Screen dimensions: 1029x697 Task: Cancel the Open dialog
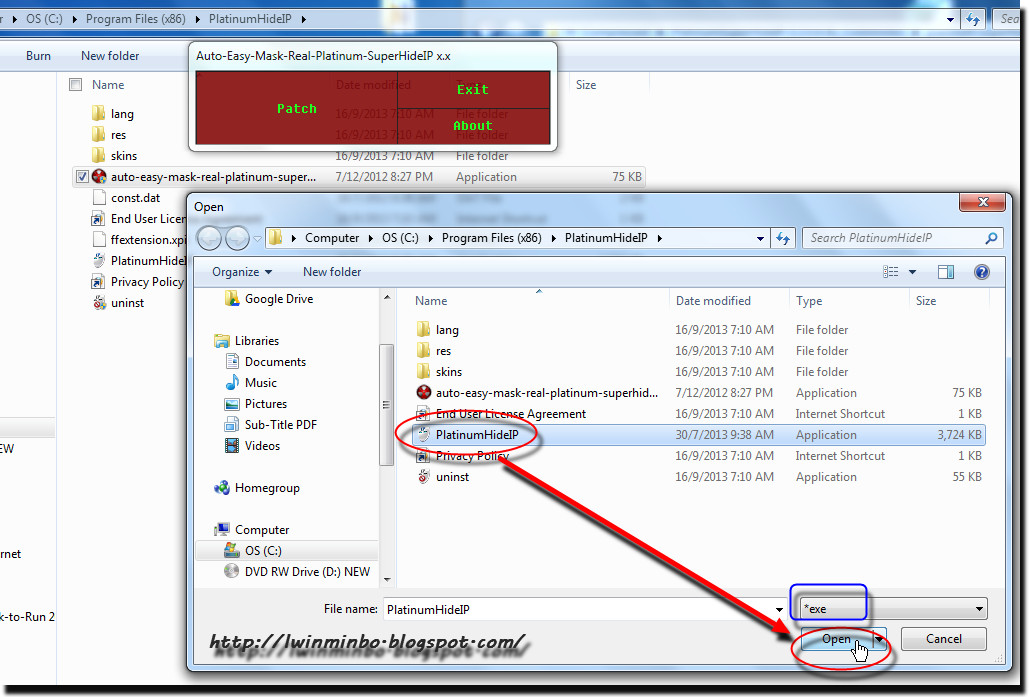tap(942, 639)
